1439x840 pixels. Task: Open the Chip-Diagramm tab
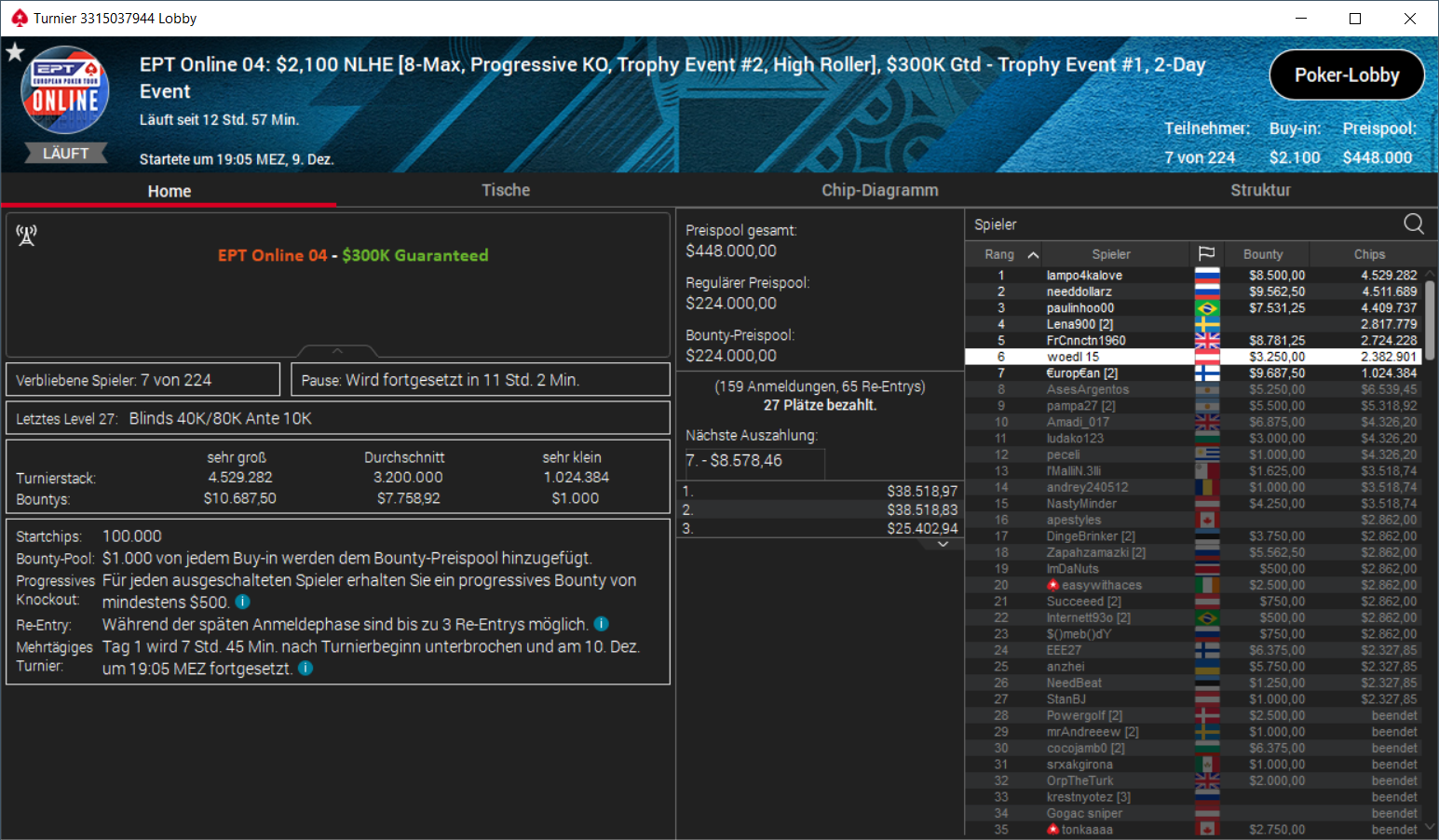[x=879, y=190]
